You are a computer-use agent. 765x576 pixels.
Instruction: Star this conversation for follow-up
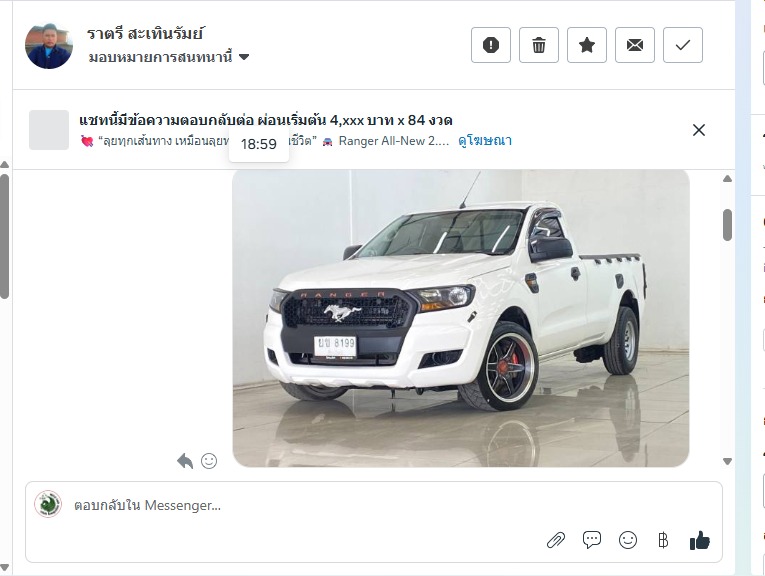587,45
